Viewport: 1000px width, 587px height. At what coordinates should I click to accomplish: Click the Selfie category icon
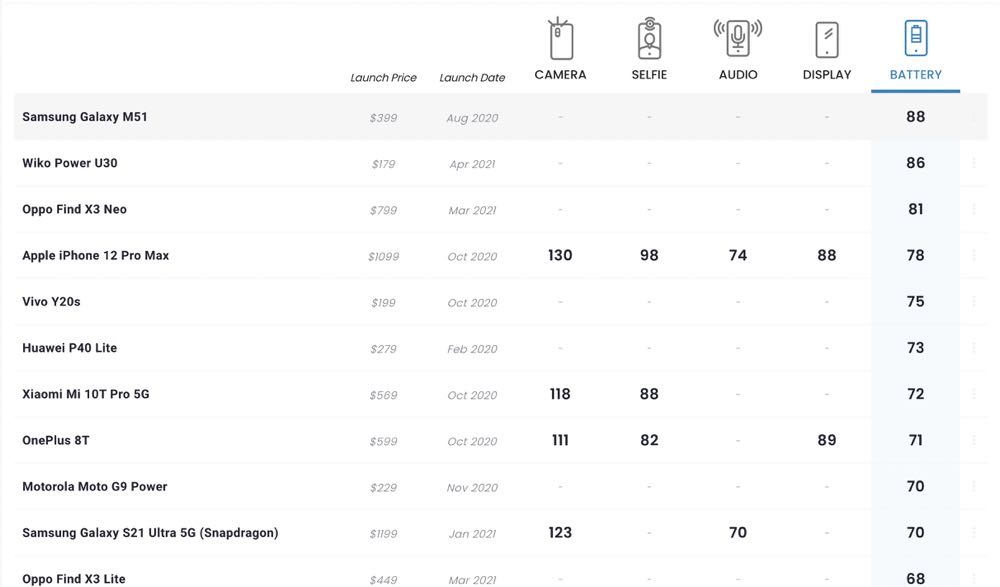(649, 40)
